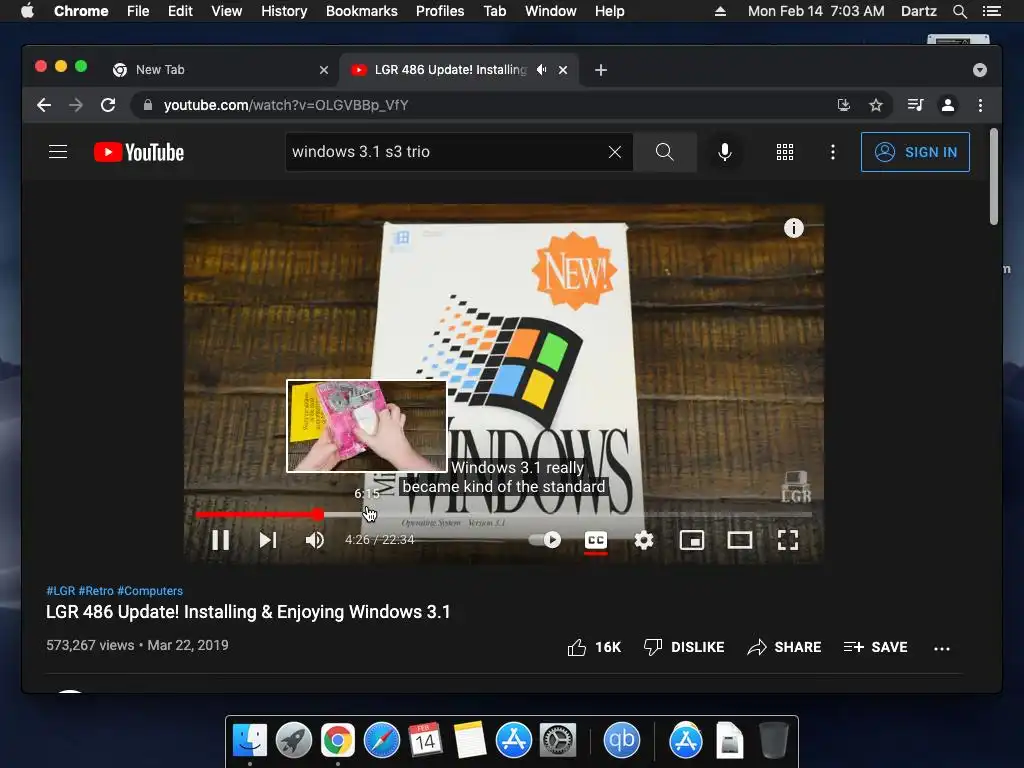Viewport: 1024px width, 768px height.
Task: Like the video (16K)
Action: (594, 647)
